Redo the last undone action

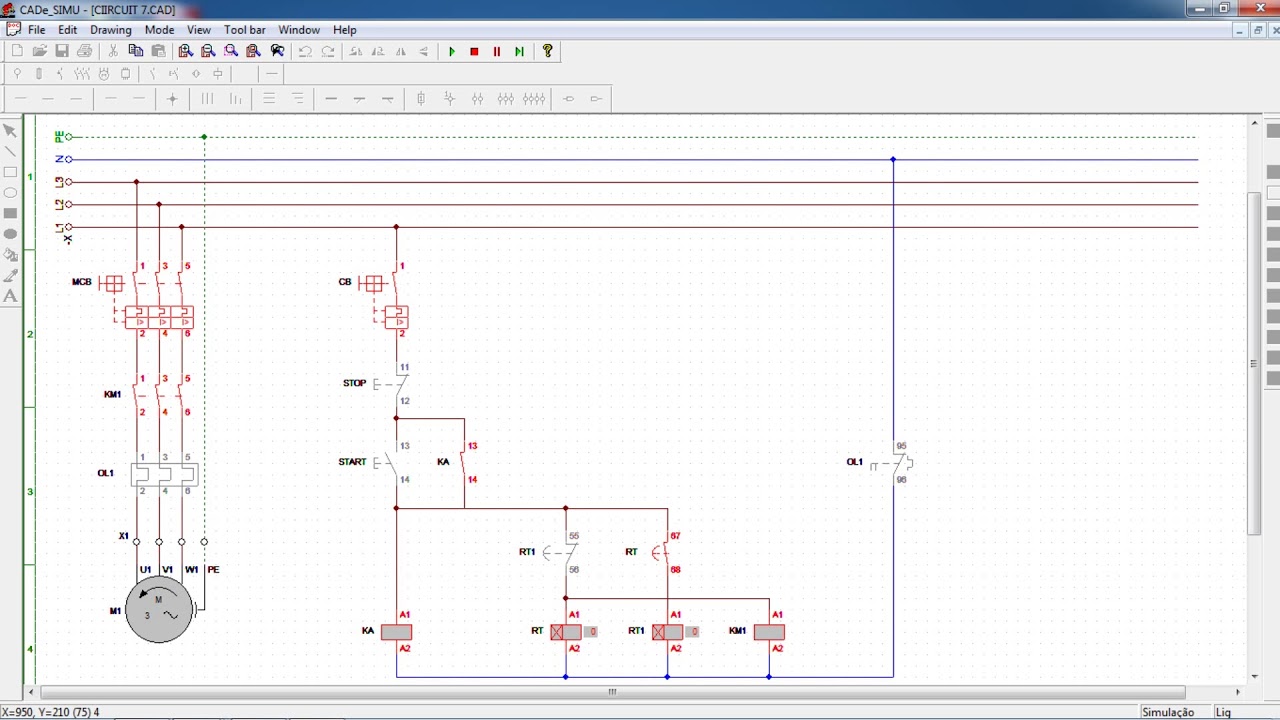(327, 51)
